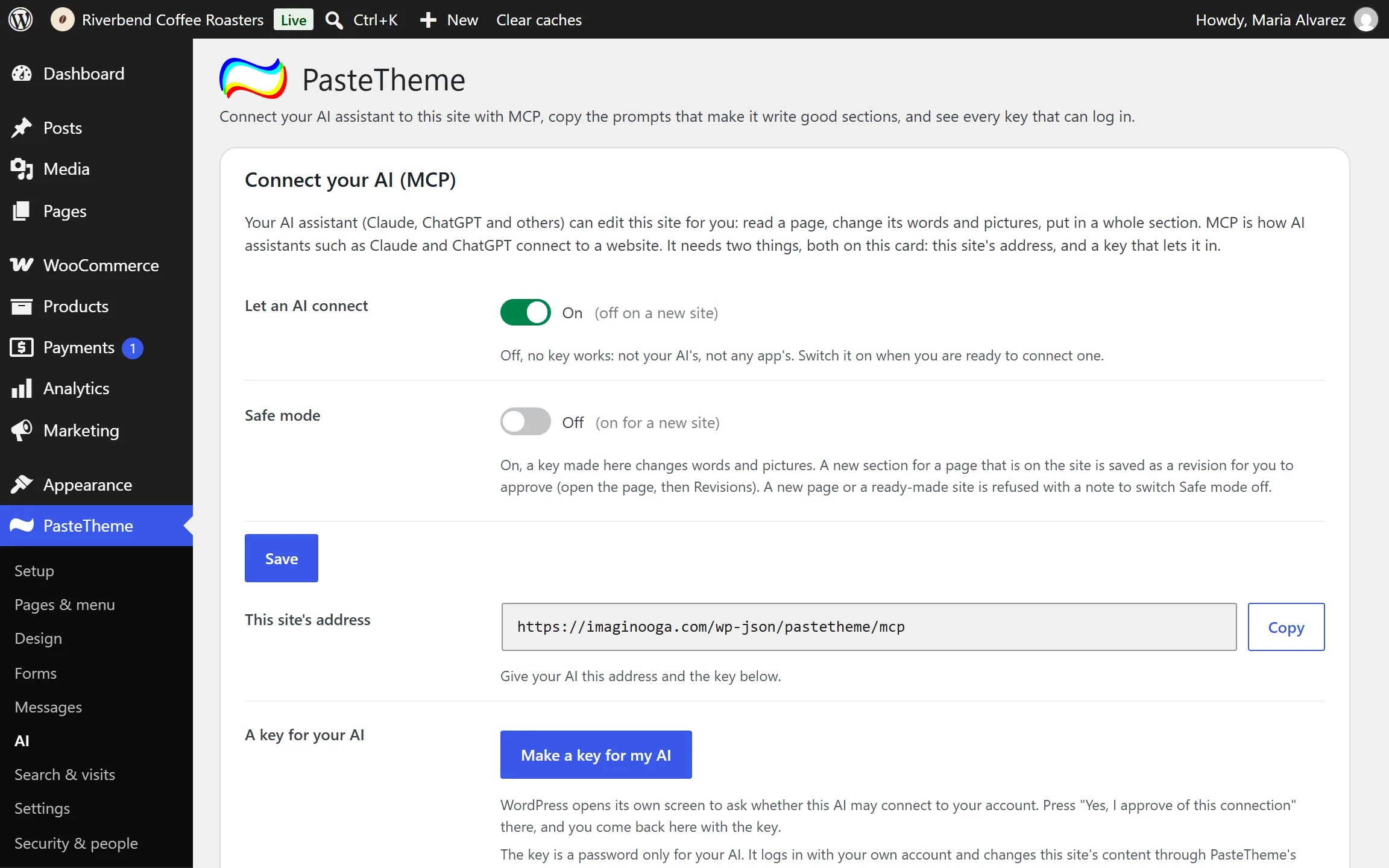Click the search magnifier icon
The width and height of the screenshot is (1389, 868).
[x=334, y=20]
